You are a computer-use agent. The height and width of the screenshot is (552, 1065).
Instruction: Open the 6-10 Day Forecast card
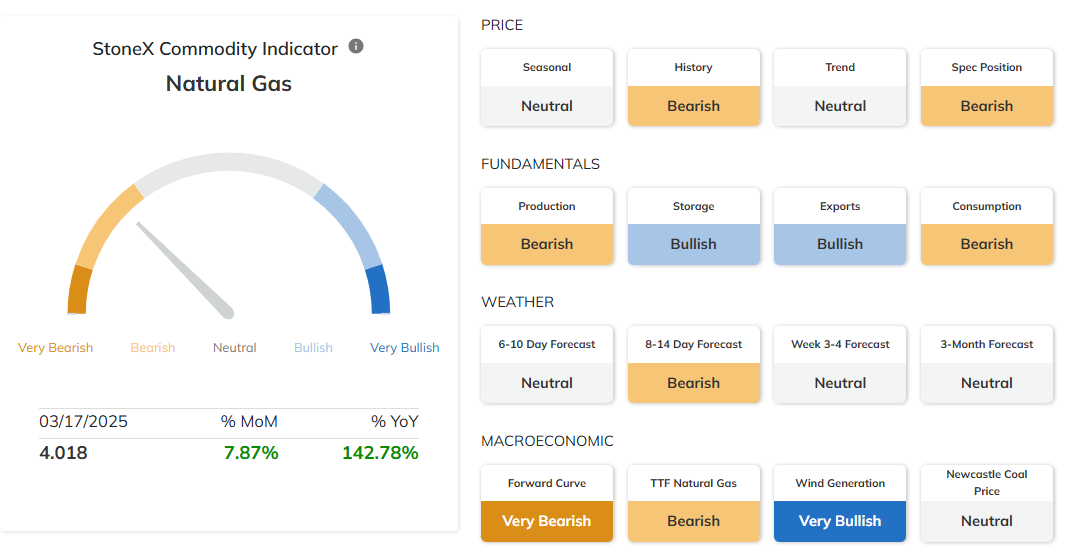(547, 365)
